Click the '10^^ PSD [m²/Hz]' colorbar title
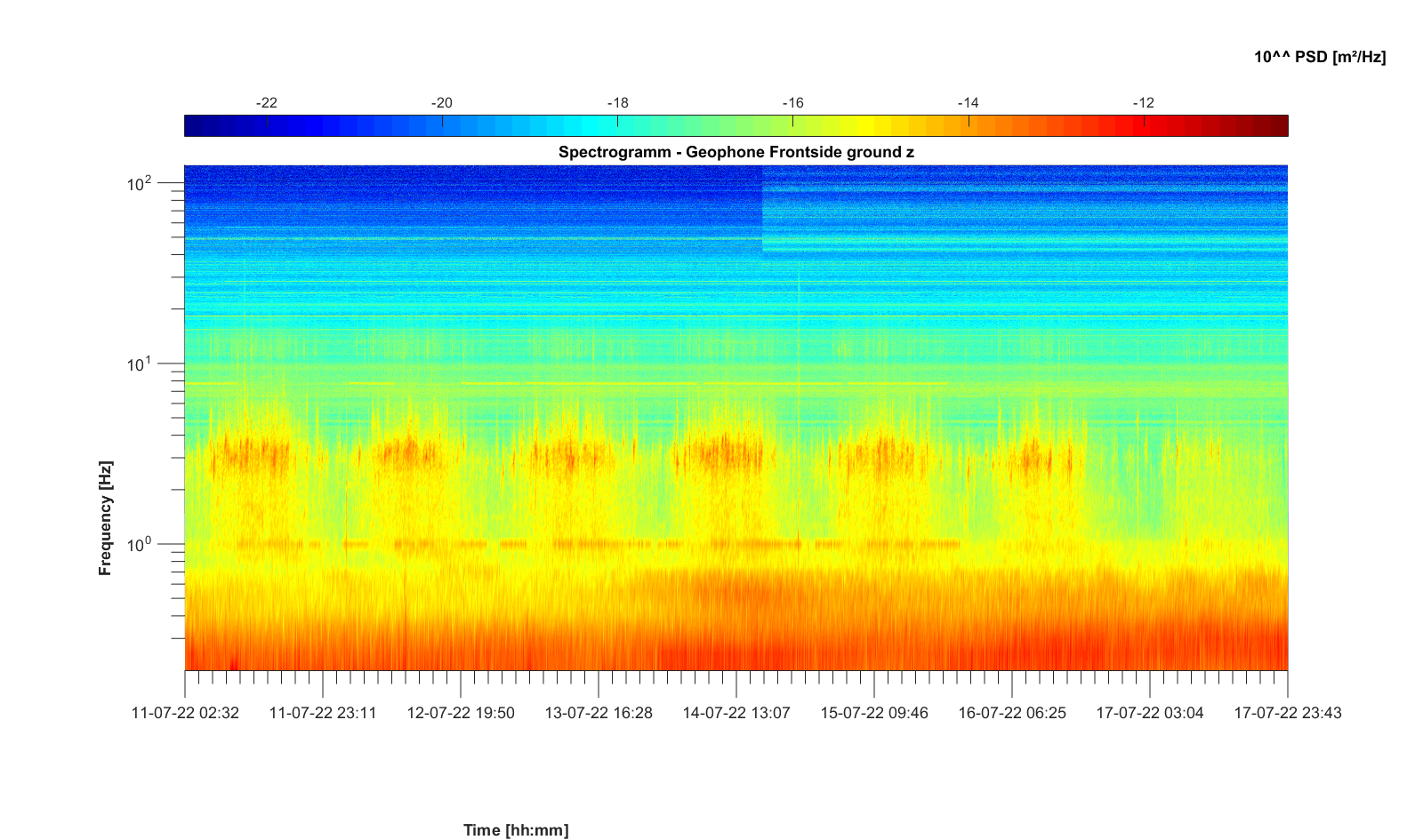1423x840 pixels. 1319,57
